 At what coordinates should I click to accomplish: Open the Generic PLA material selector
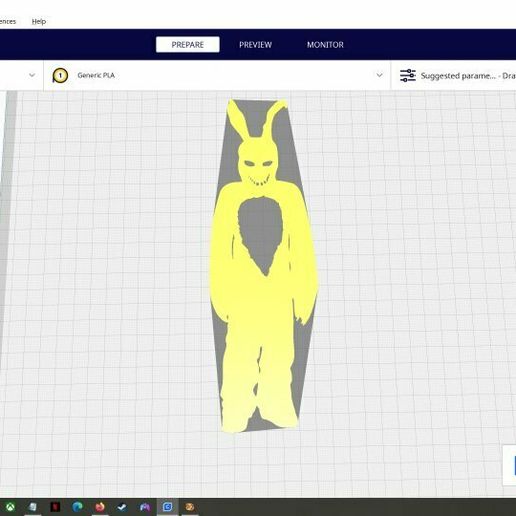tap(217, 75)
